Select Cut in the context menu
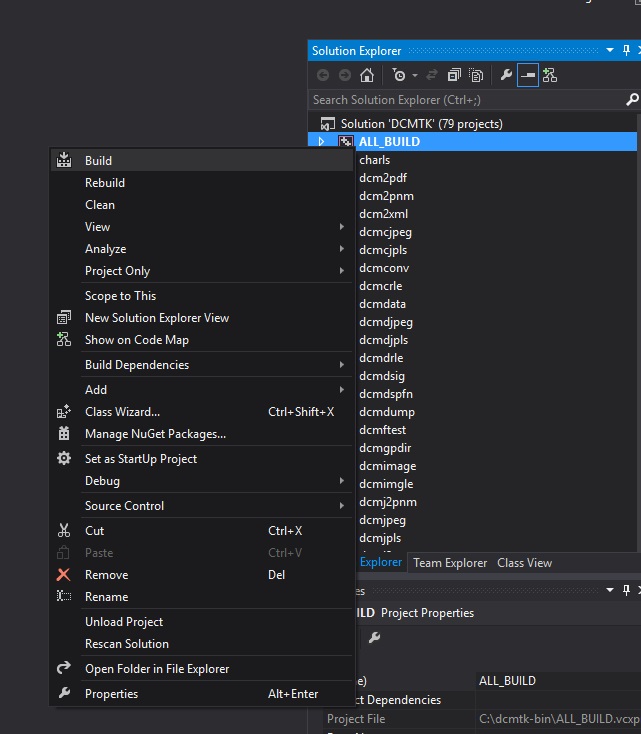This screenshot has height=734, width=641. [x=201, y=531]
